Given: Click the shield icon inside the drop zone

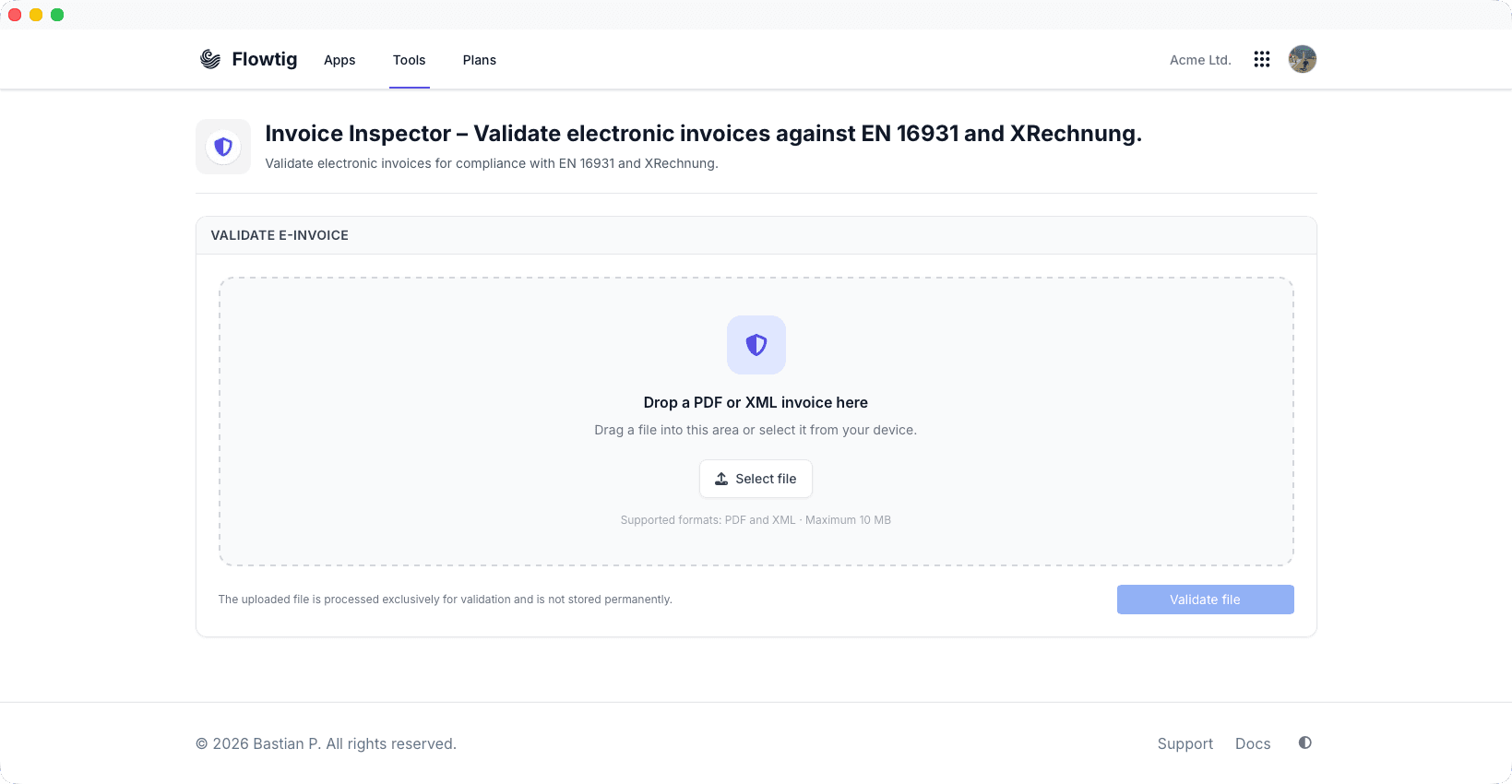Looking at the screenshot, I should click(x=756, y=345).
